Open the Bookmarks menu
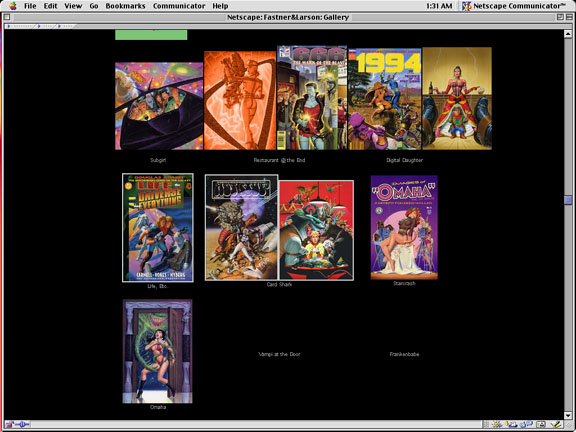576x432 pixels. coord(125,6)
